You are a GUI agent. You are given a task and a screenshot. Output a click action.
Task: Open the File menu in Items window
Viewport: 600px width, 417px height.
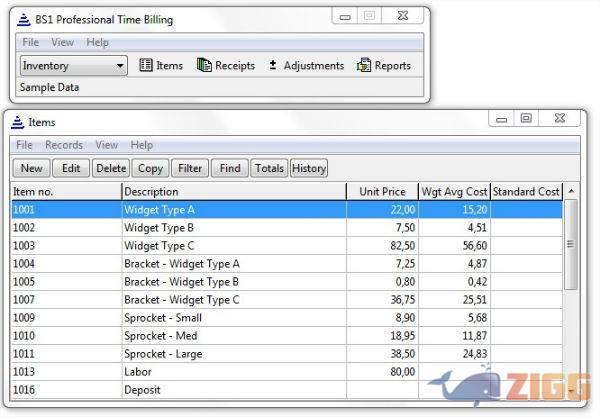pyautogui.click(x=24, y=145)
